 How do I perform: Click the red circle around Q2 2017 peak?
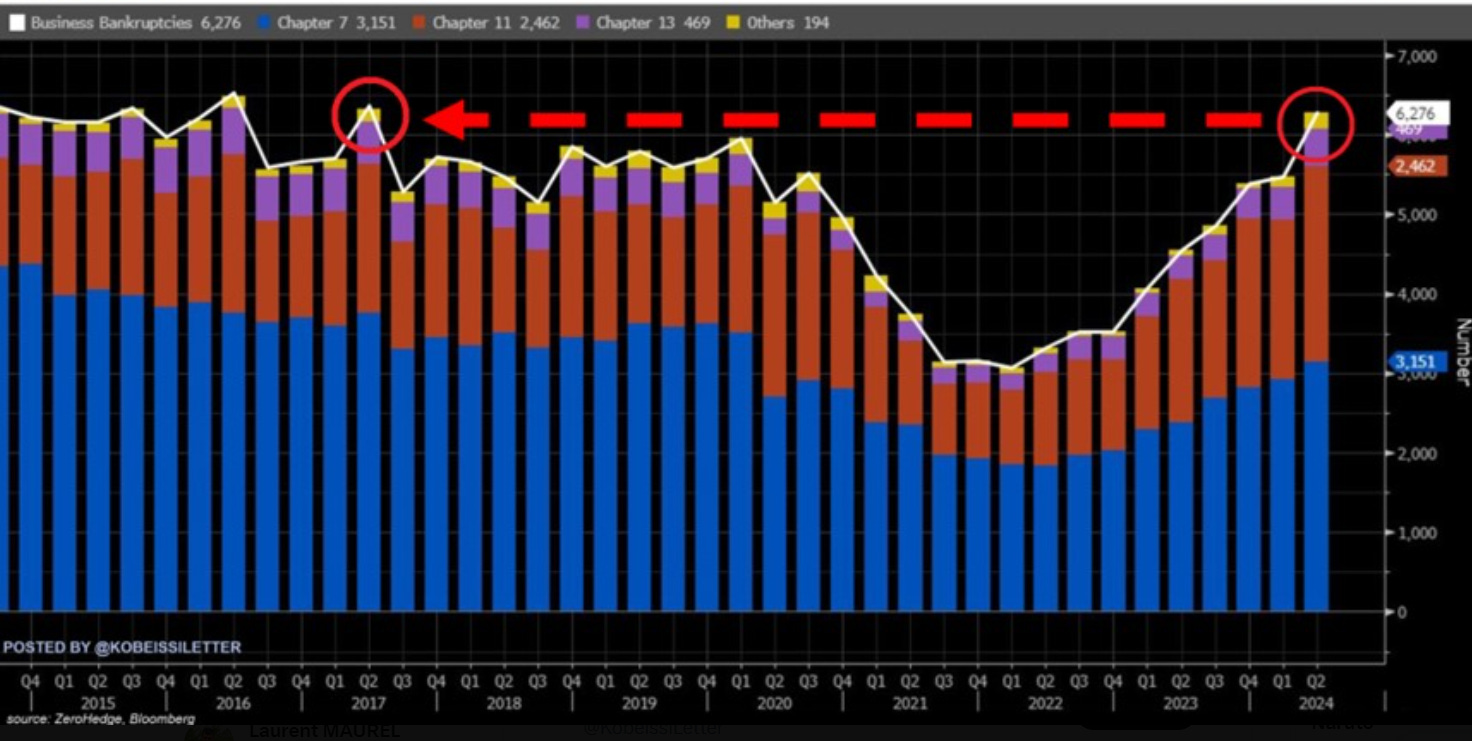371,115
